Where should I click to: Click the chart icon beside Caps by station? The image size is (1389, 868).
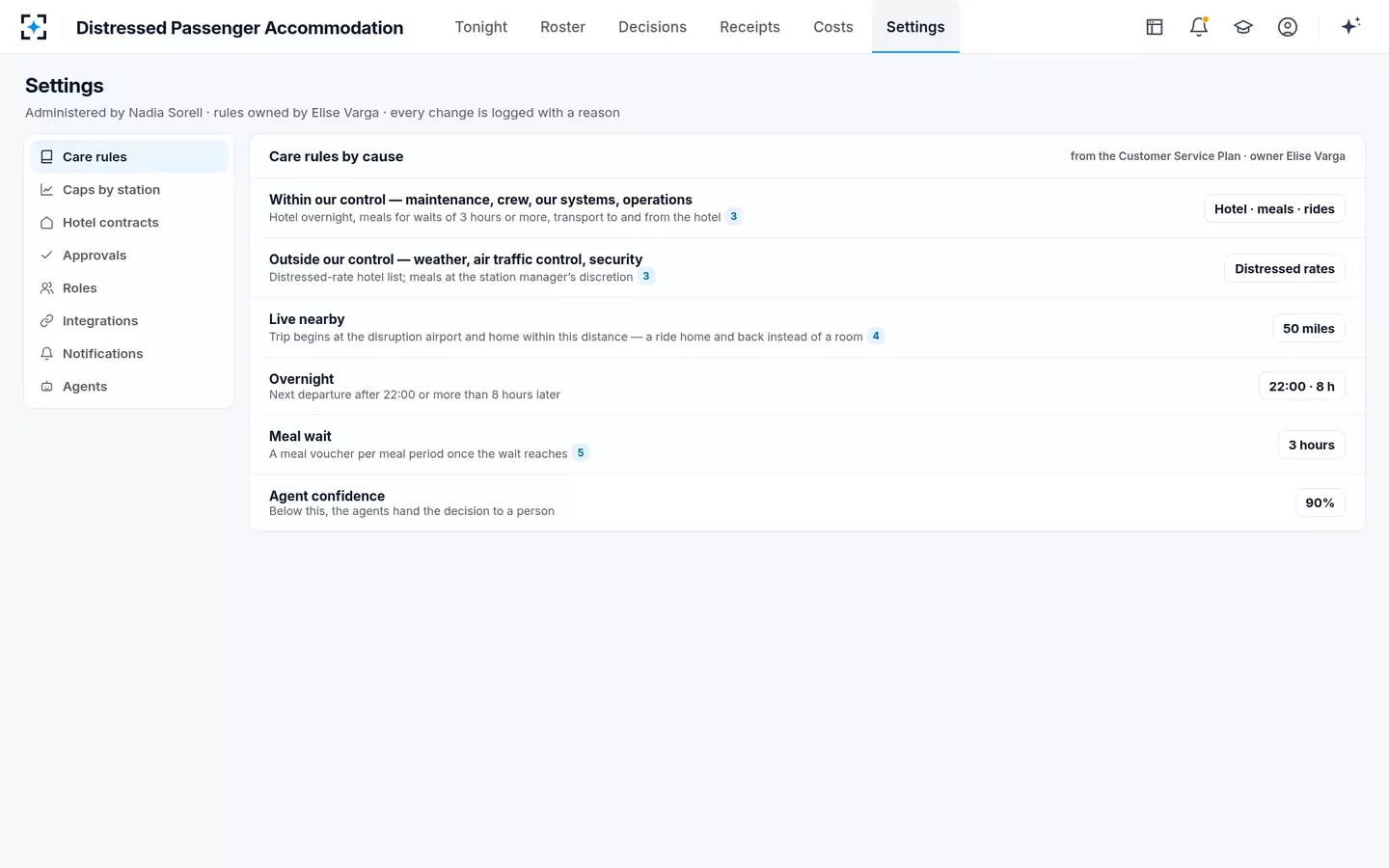pyautogui.click(x=46, y=190)
